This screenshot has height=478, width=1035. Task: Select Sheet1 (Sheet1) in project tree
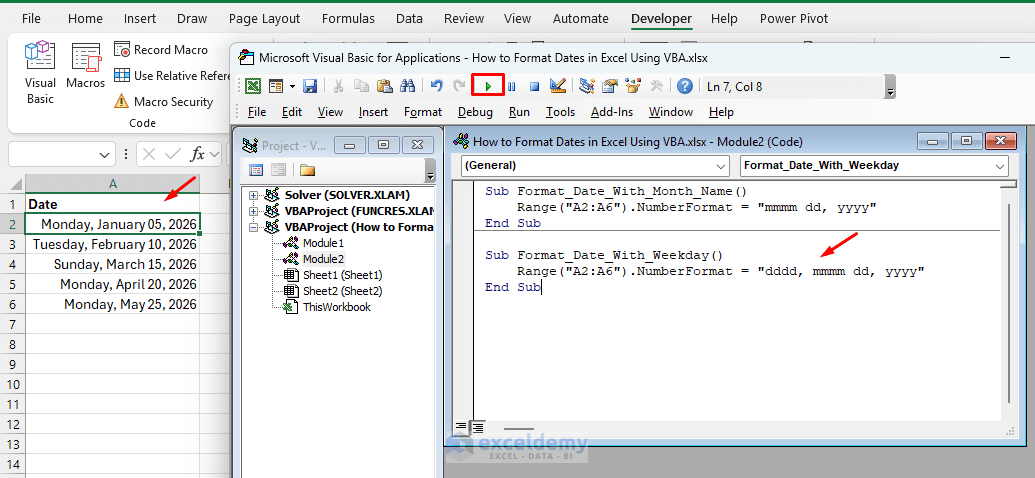tap(342, 275)
